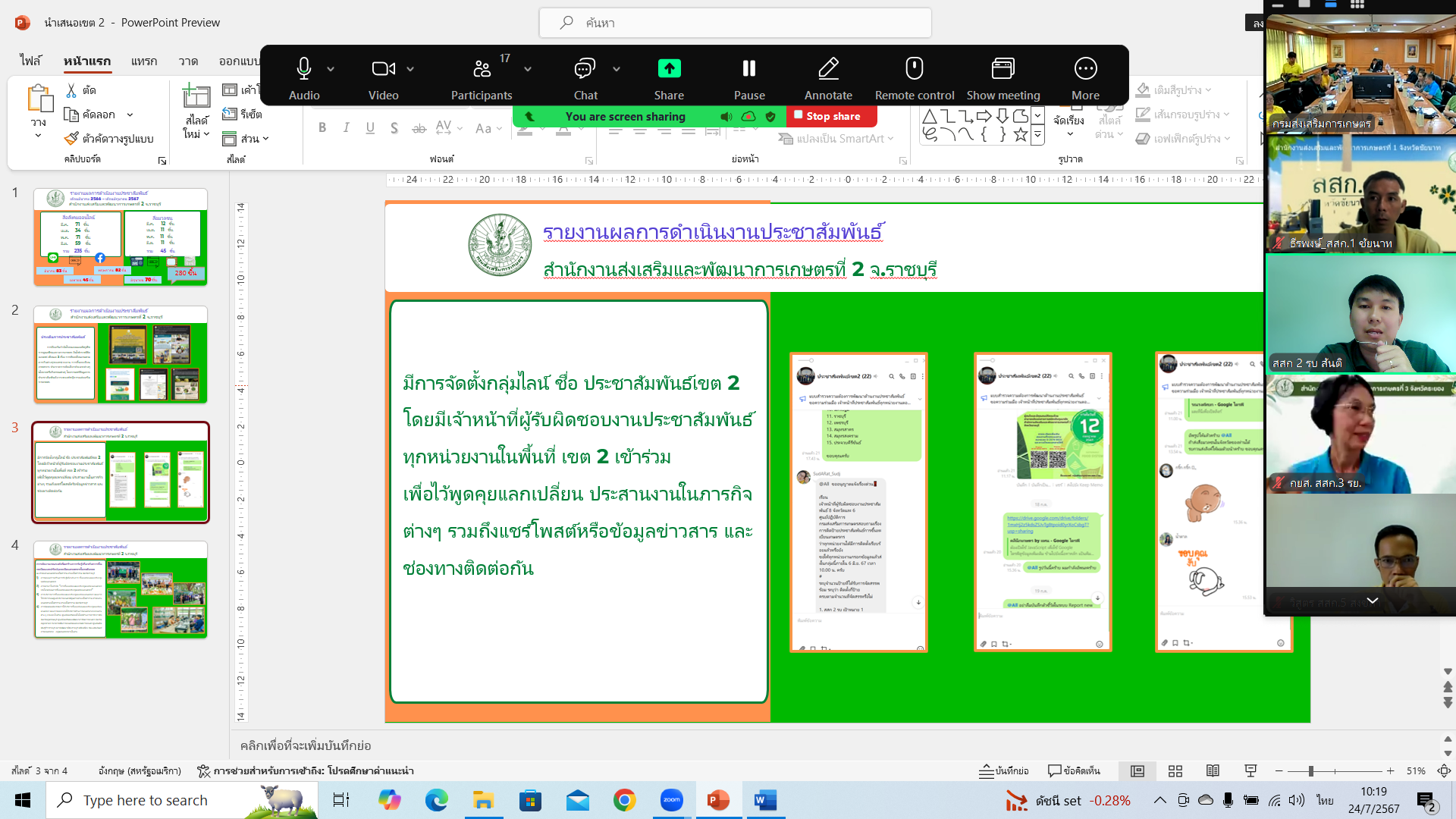Click the Bold formatting button

tap(322, 127)
